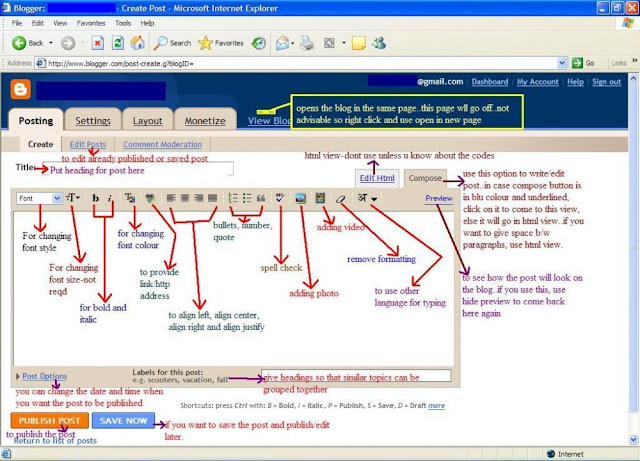This screenshot has width=640, height=461.
Task: Open the Back button history dropdown
Action: [51, 43]
